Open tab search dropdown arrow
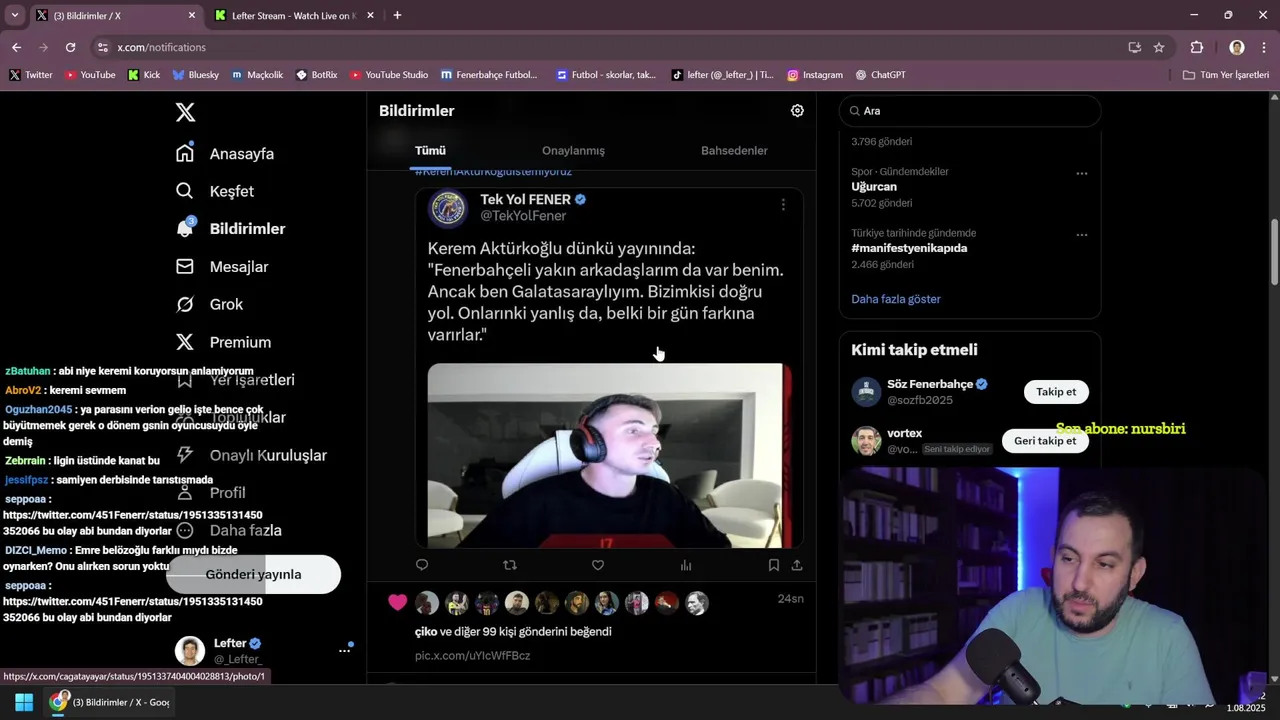Viewport: 1280px width, 720px height. [x=14, y=15]
